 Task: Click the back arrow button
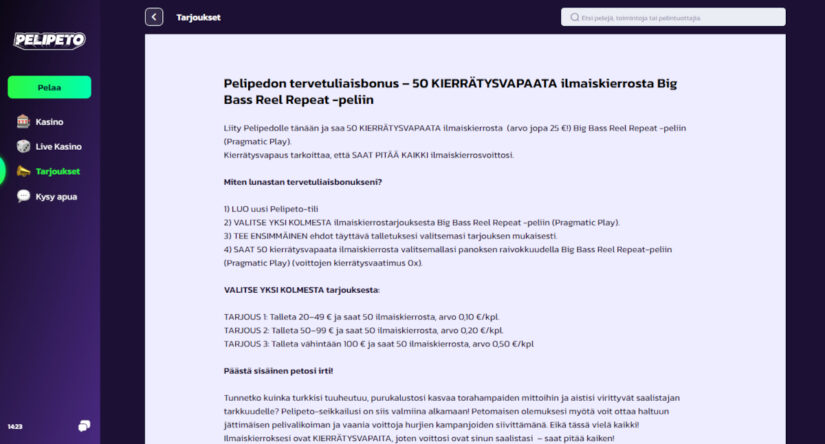point(154,17)
